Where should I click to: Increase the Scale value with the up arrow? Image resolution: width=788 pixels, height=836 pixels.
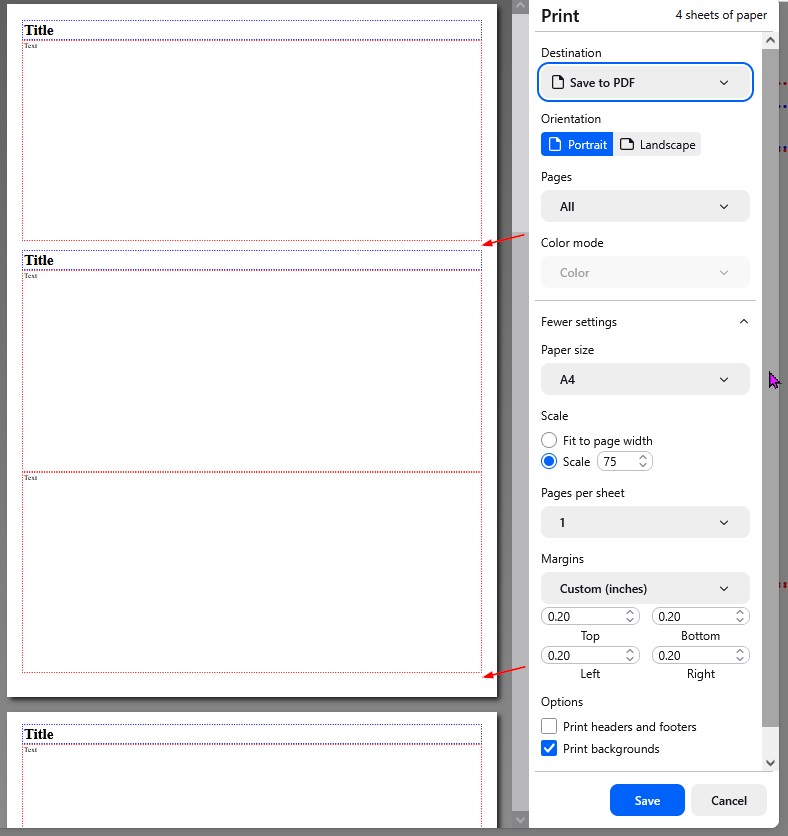[643, 457]
